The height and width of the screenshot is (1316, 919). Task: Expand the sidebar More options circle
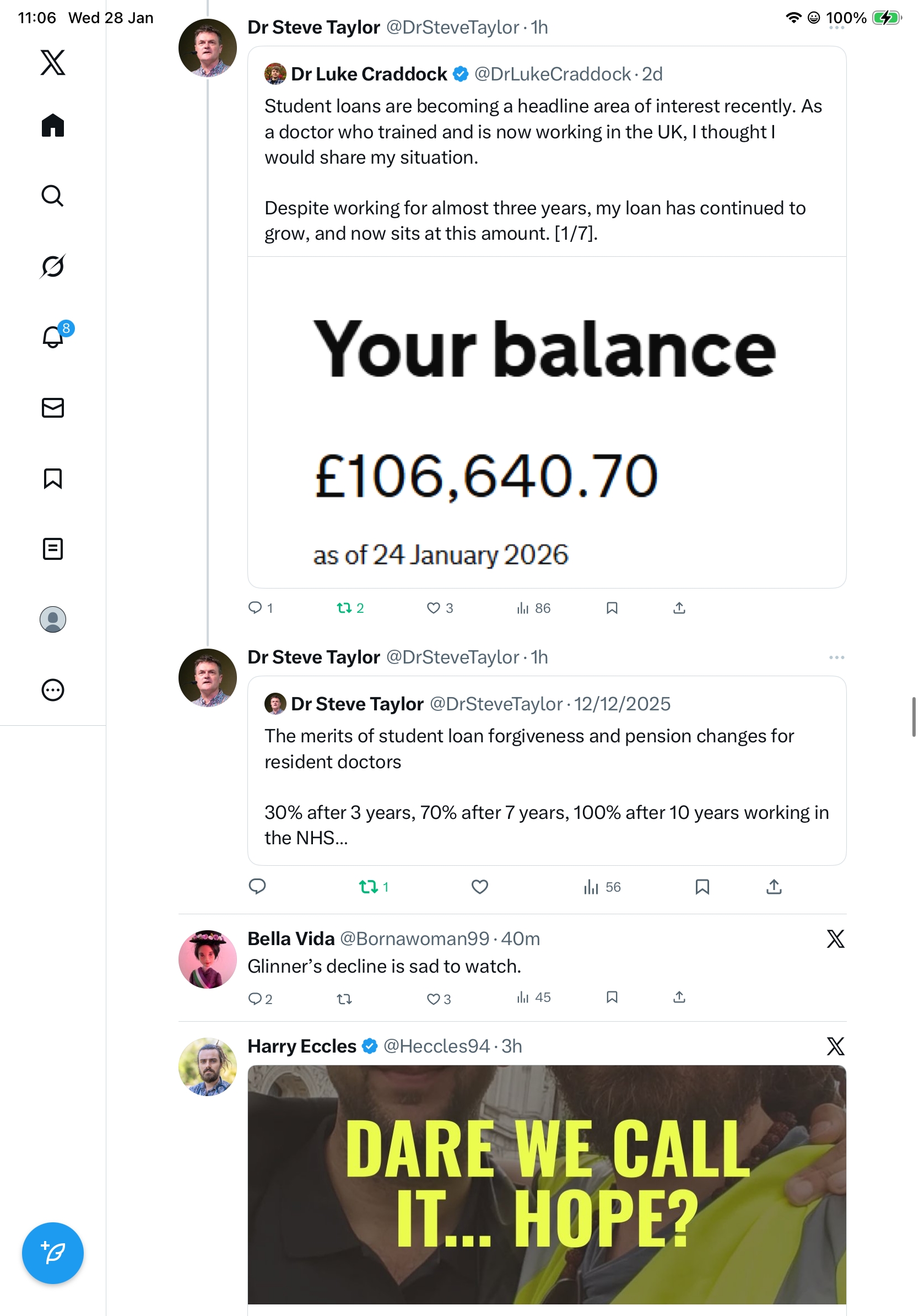53,690
